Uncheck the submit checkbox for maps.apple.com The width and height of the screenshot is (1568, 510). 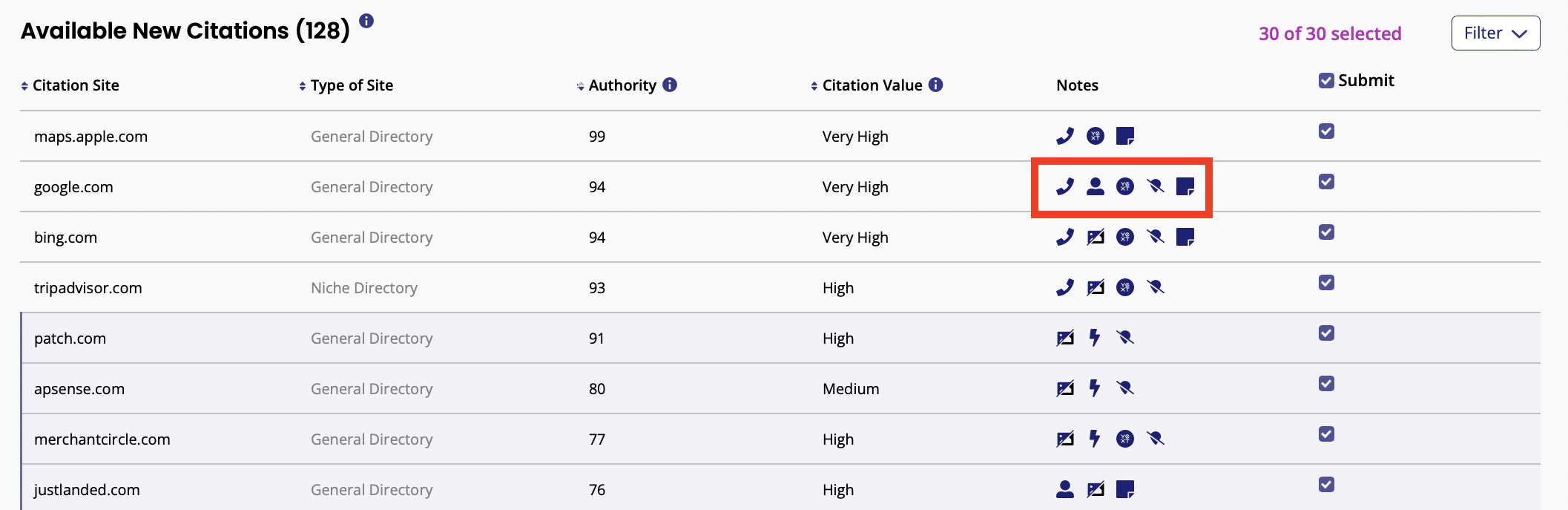tap(1326, 131)
